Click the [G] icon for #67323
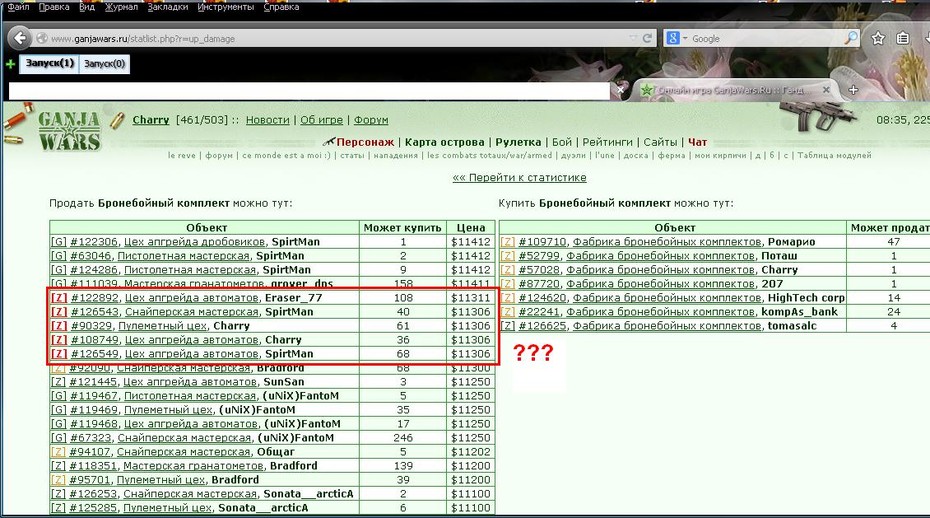Viewport: 930px width, 518px height. point(59,438)
